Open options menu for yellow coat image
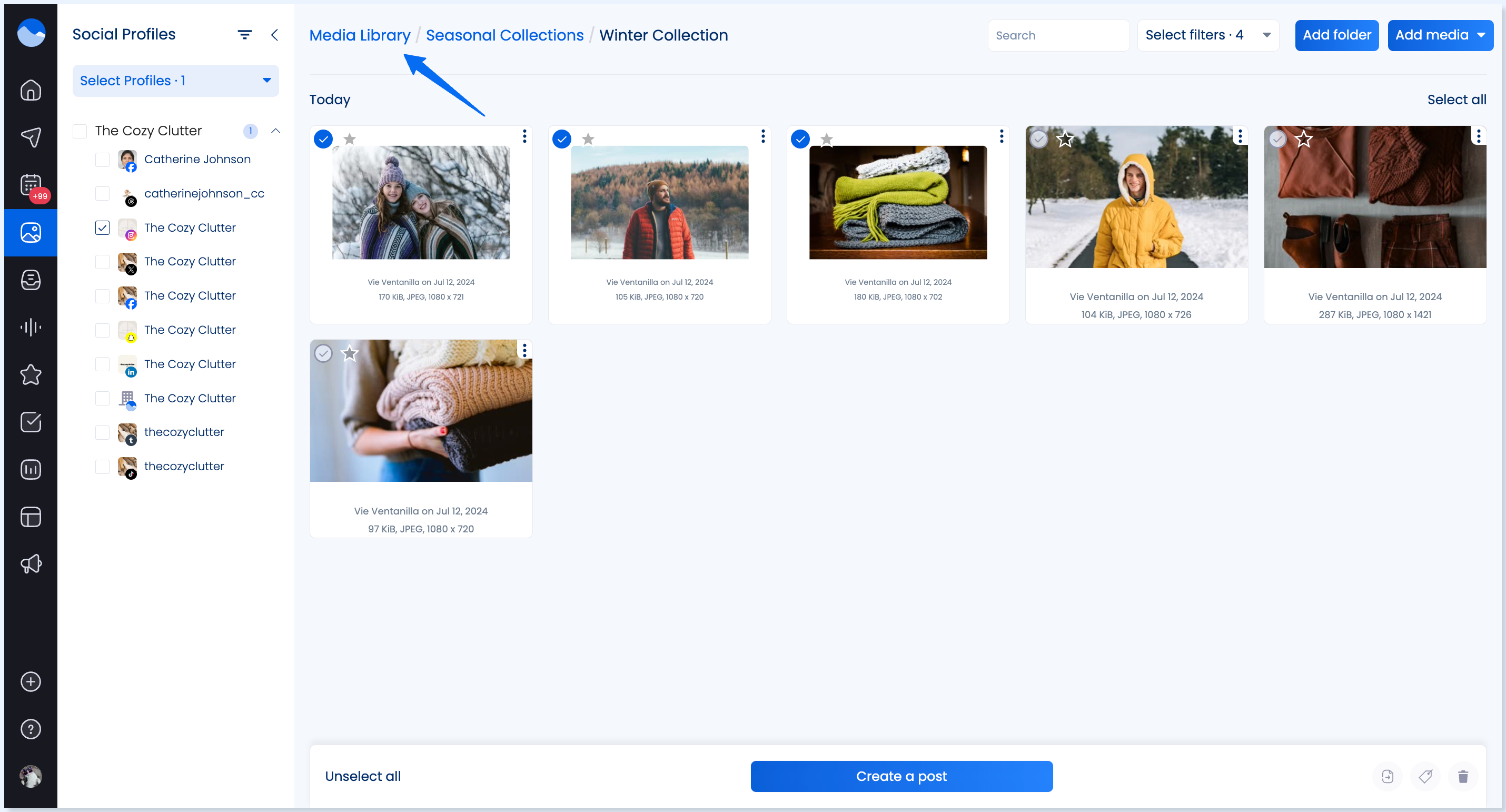Image resolution: width=1506 pixels, height=812 pixels. 1240,136
